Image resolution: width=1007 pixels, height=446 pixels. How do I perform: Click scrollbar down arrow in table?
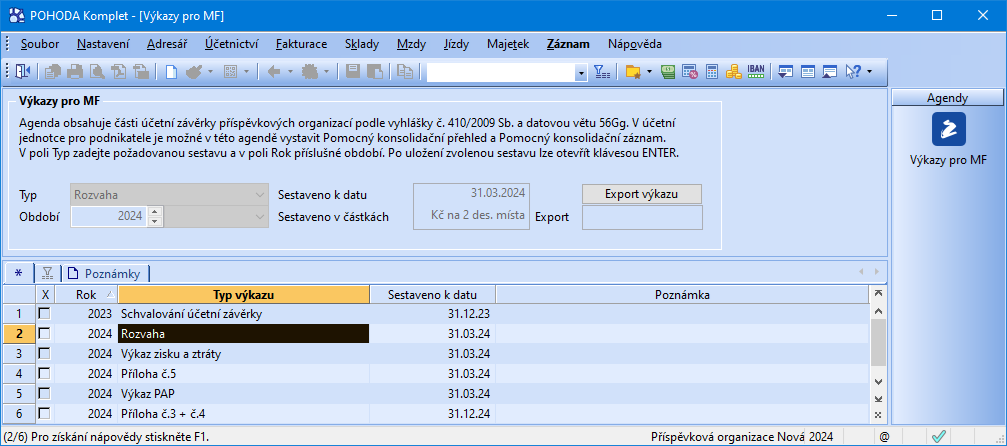(x=878, y=382)
